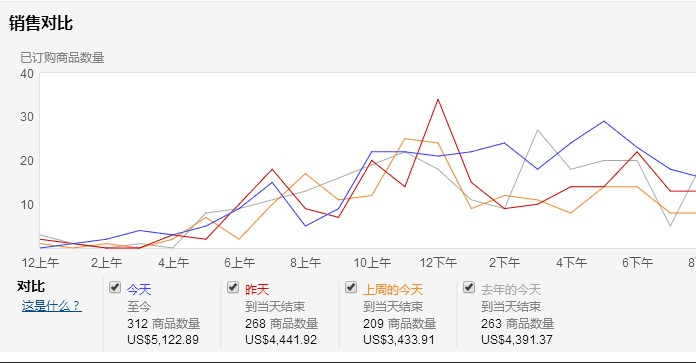
Task: Click the 263 商品数量 last year total
Action: (x=518, y=324)
